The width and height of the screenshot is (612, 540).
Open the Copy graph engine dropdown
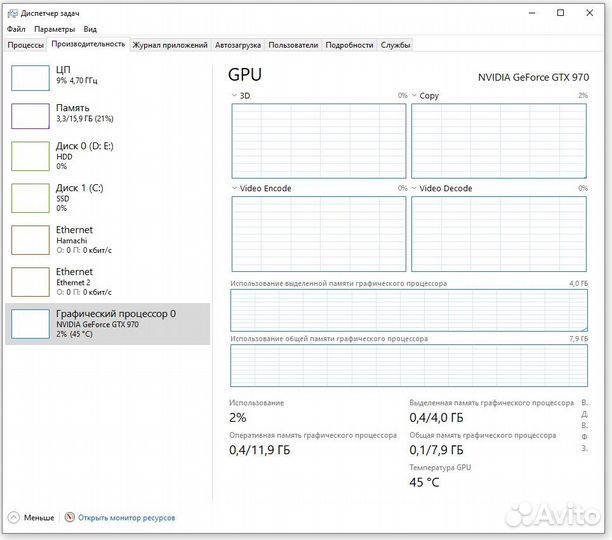(414, 96)
